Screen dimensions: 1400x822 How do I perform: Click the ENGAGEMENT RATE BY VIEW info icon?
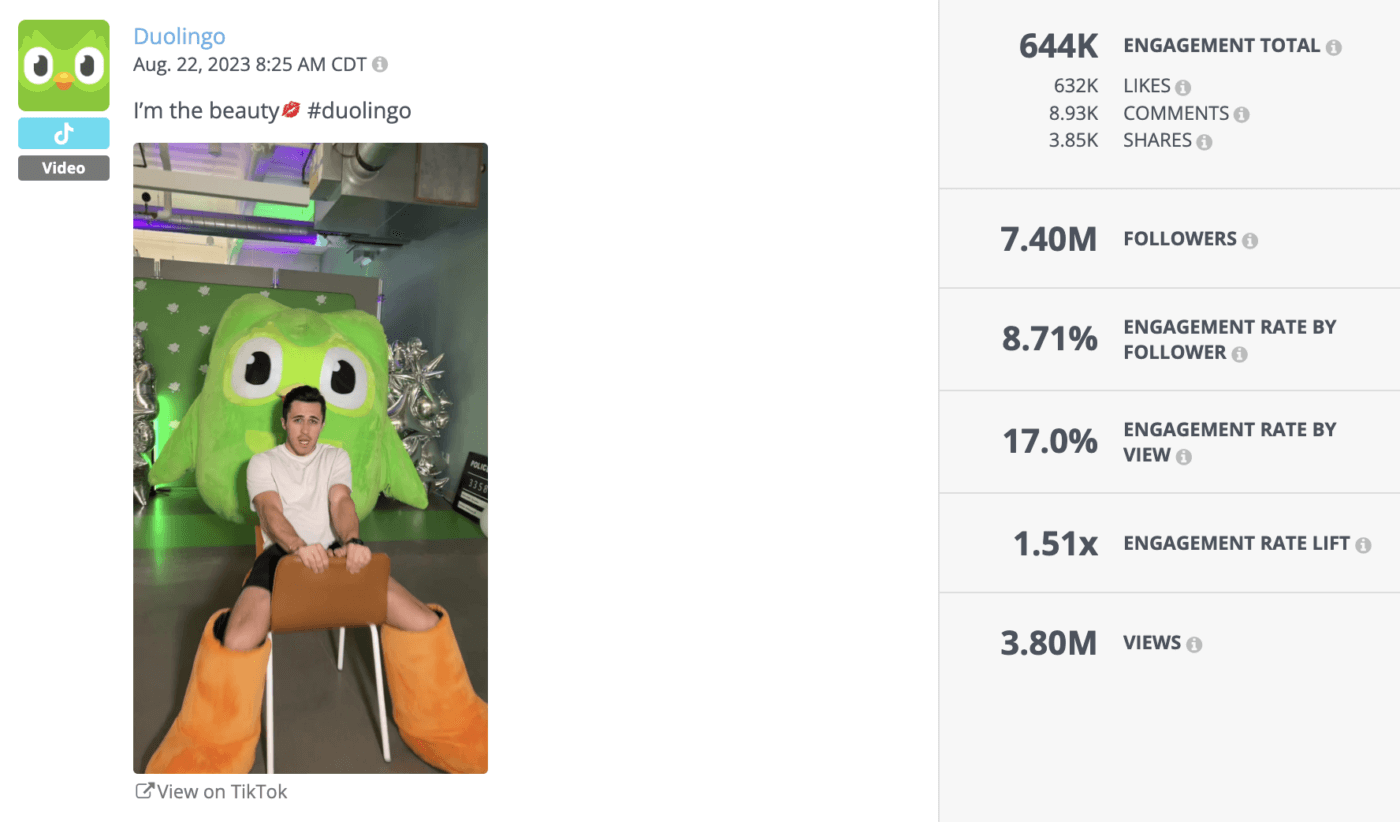coord(1184,455)
